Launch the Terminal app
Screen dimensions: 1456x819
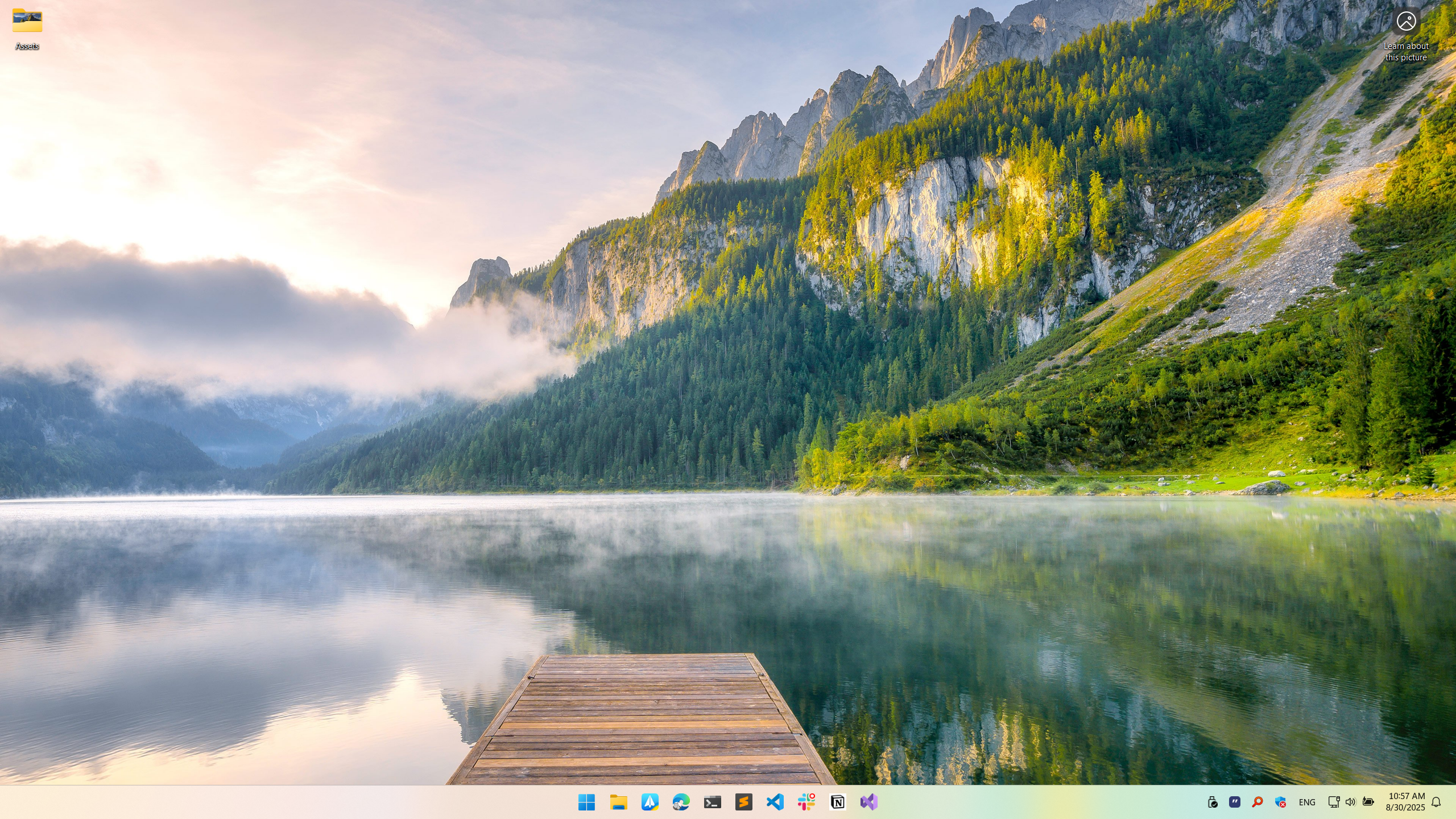click(712, 802)
